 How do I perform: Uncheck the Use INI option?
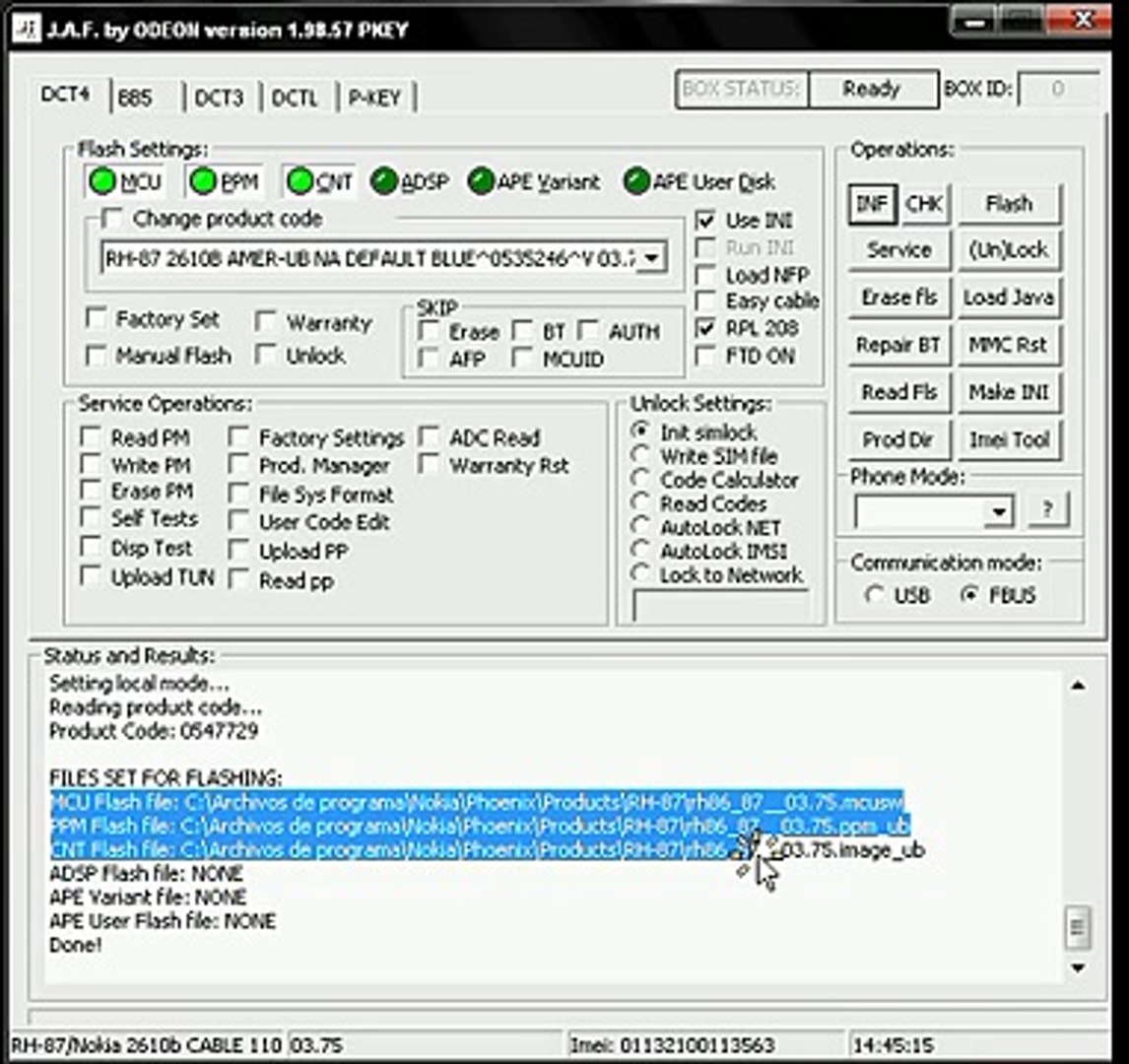(x=705, y=221)
